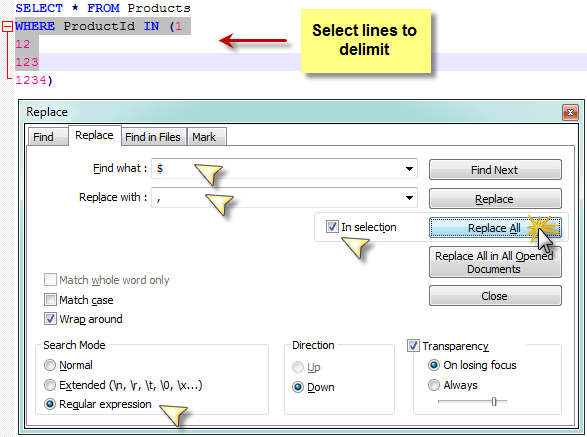Select Regular expression search mode
This screenshot has height=437, width=587.
pos(50,404)
